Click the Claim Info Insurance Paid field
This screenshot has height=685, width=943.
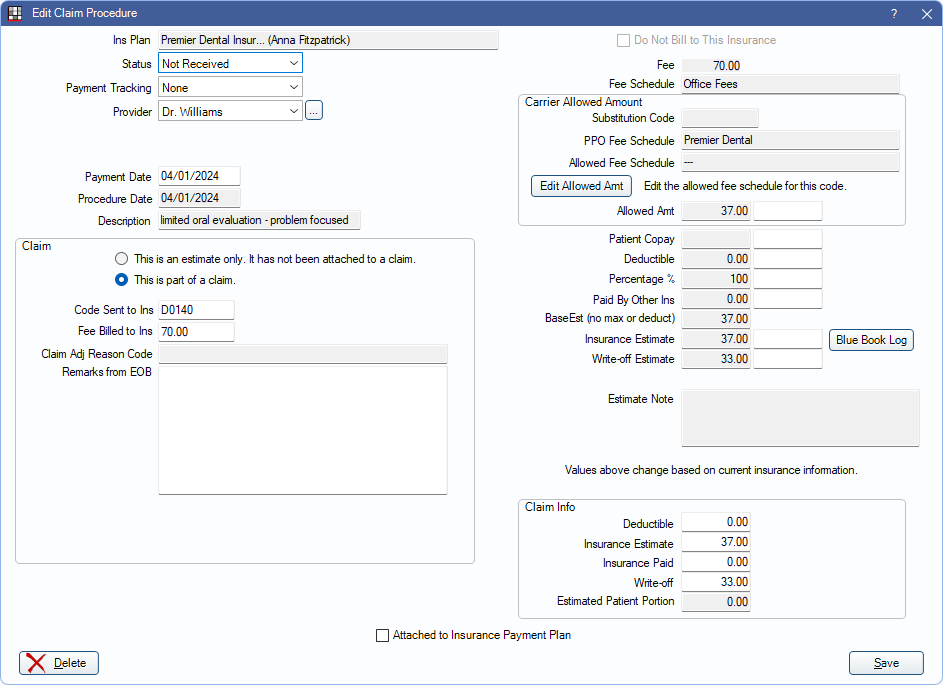pyautogui.click(x=716, y=563)
